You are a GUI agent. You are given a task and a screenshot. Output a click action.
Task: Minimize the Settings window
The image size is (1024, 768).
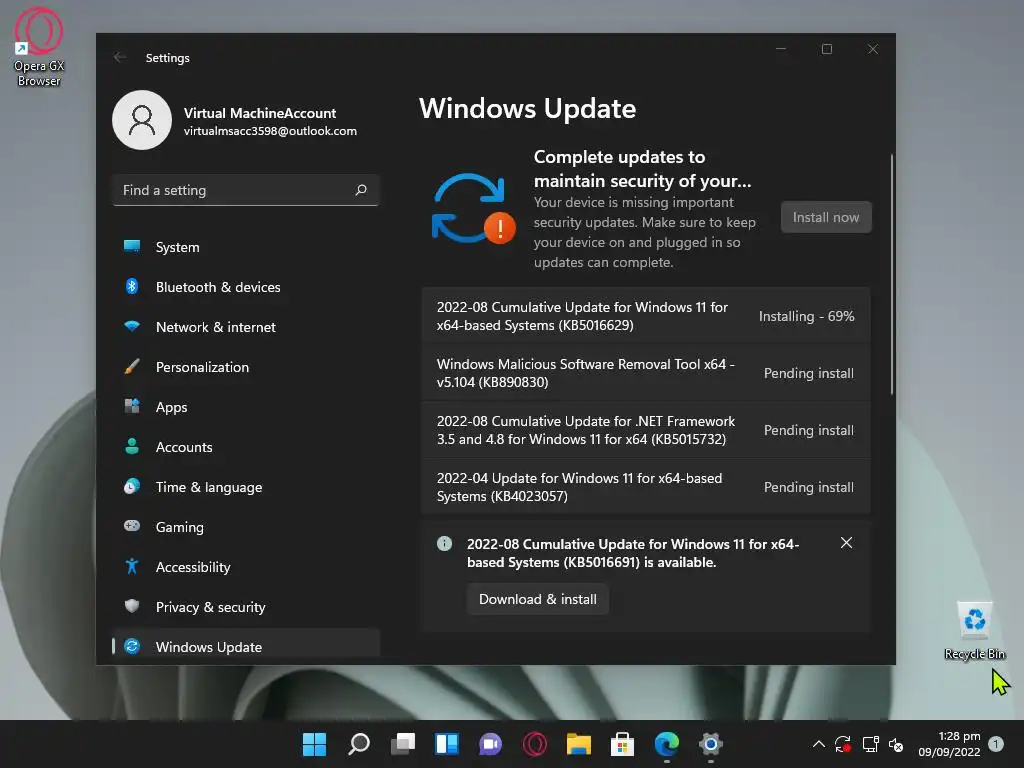(780, 49)
